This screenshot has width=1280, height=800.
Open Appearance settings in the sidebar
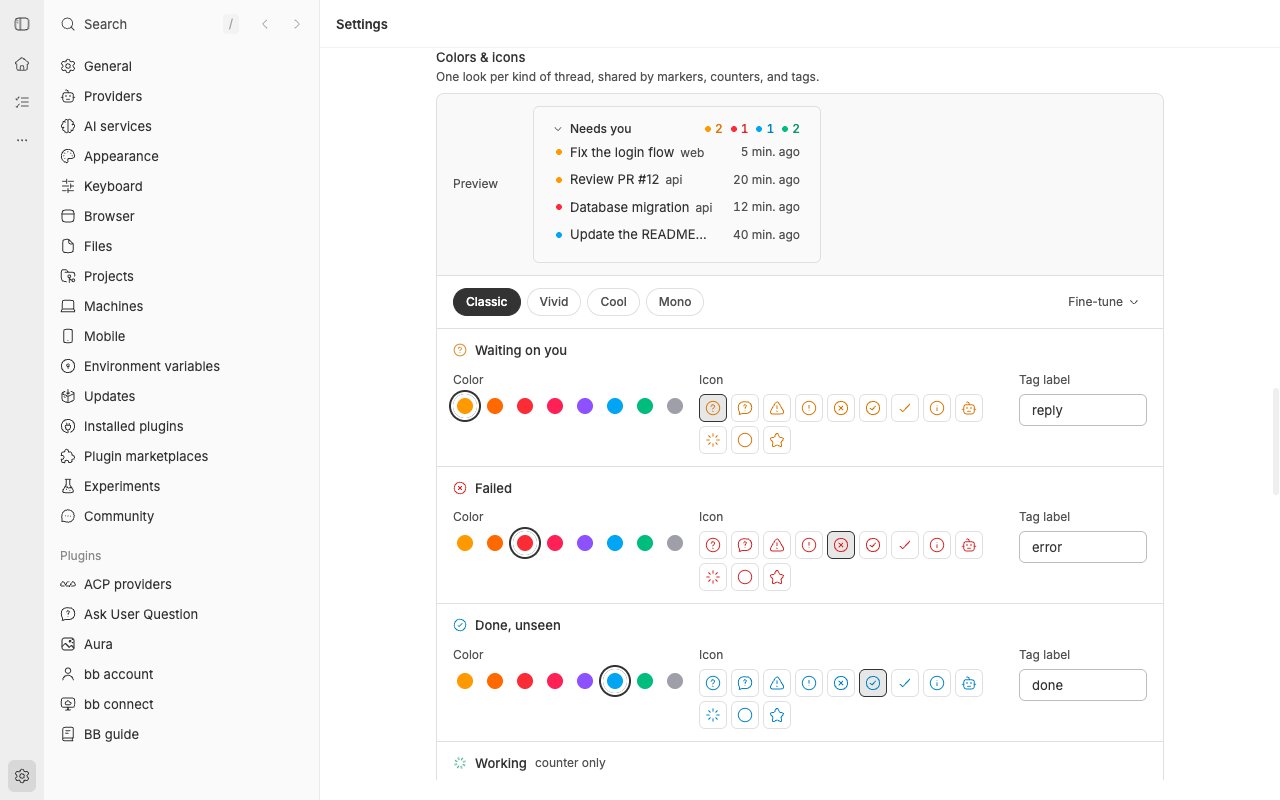pos(184,156)
